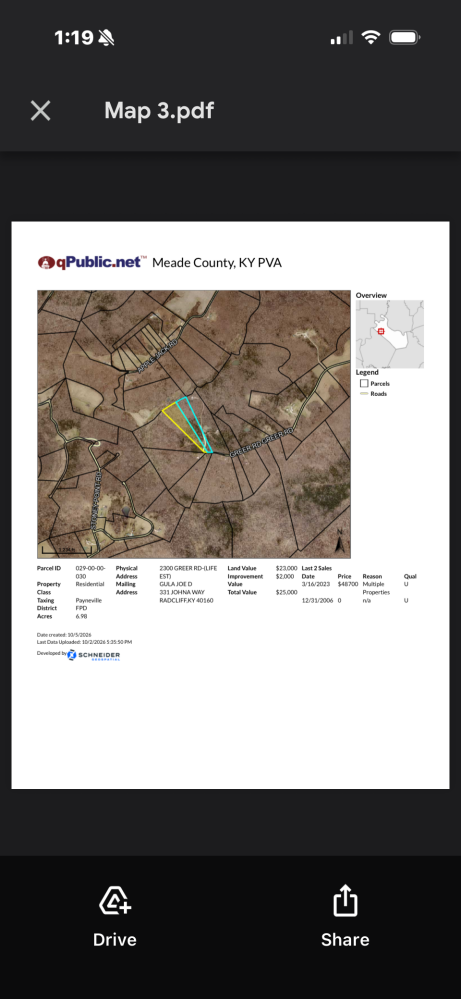Tap RADCLIFF, KY 40160 text
This screenshot has width=461, height=999.
[187, 600]
